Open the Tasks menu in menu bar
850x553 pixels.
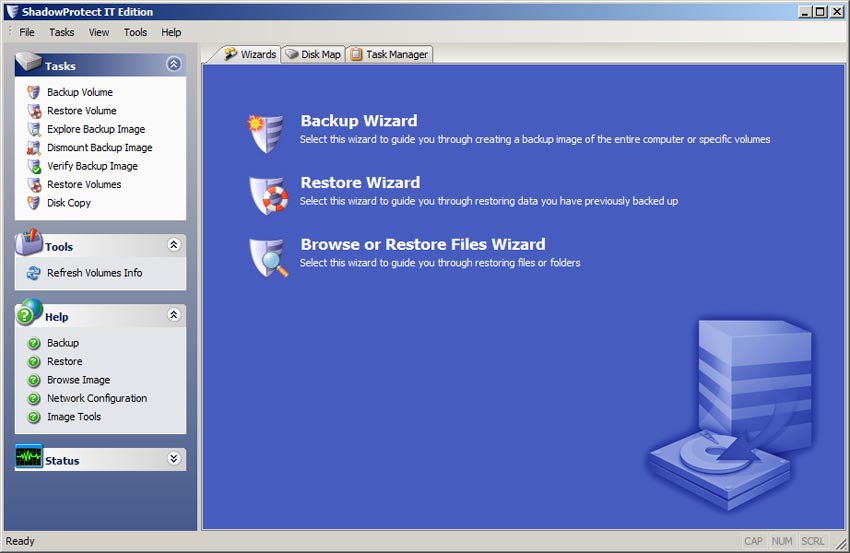(x=62, y=32)
